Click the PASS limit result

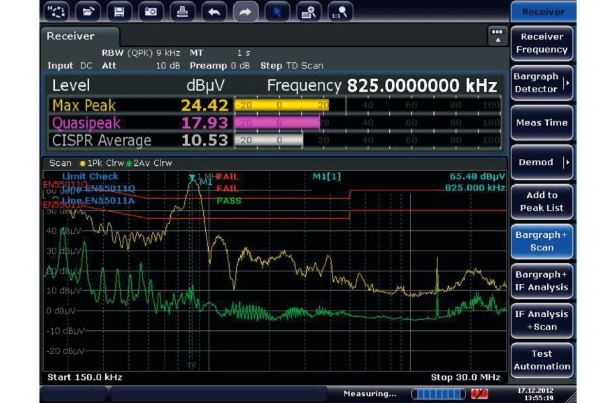pyautogui.click(x=229, y=201)
